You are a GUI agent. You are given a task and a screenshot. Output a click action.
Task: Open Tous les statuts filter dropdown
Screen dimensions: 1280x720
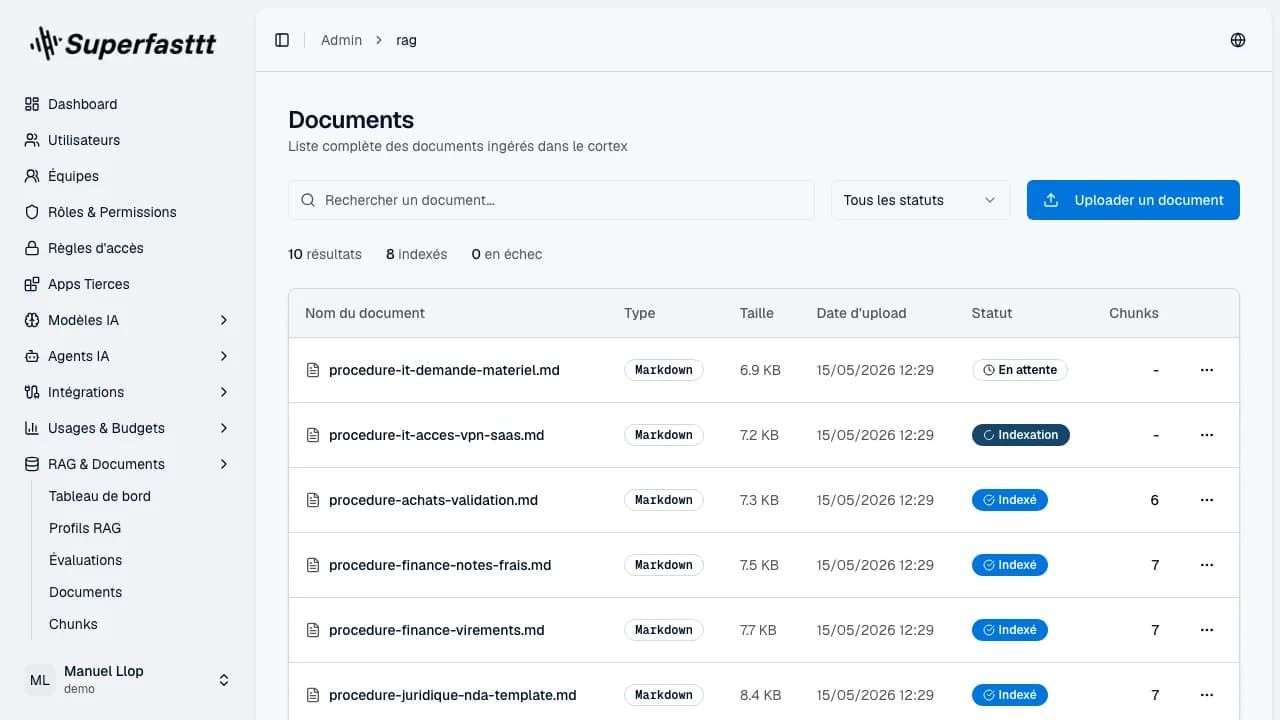click(x=920, y=200)
